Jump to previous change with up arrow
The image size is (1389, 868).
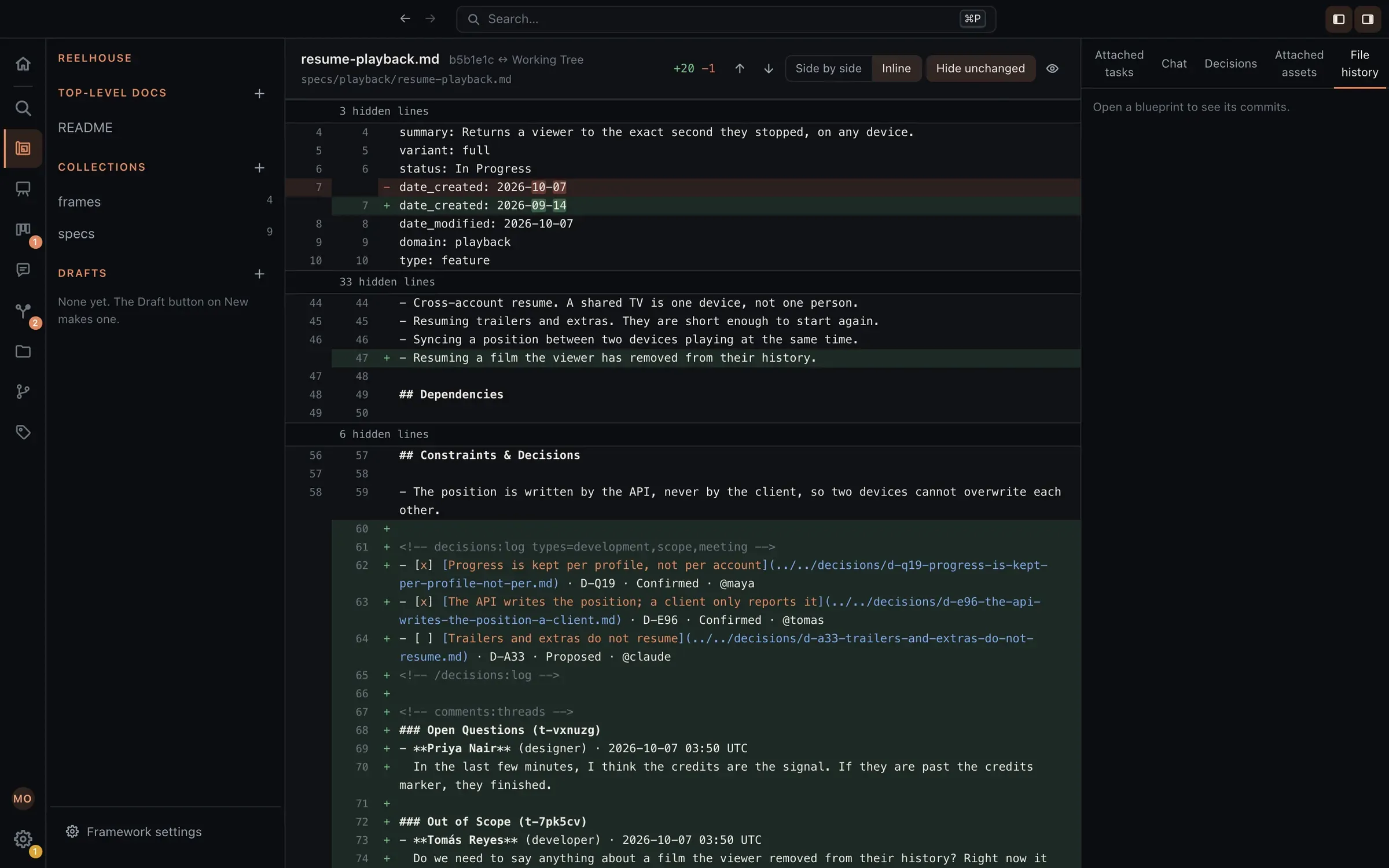740,69
